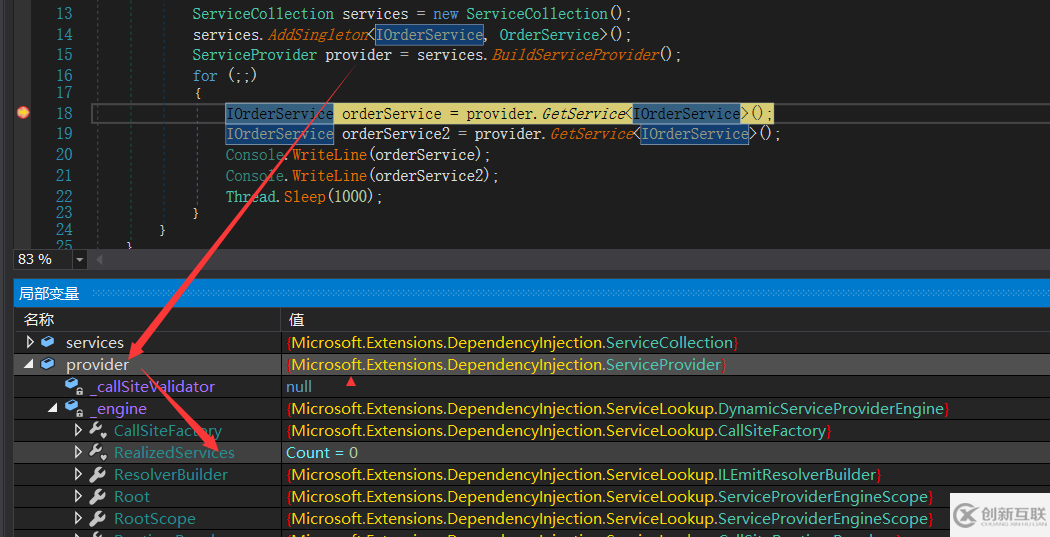Select the _callSiteValidator field name
The image size is (1050, 537).
coord(152,387)
